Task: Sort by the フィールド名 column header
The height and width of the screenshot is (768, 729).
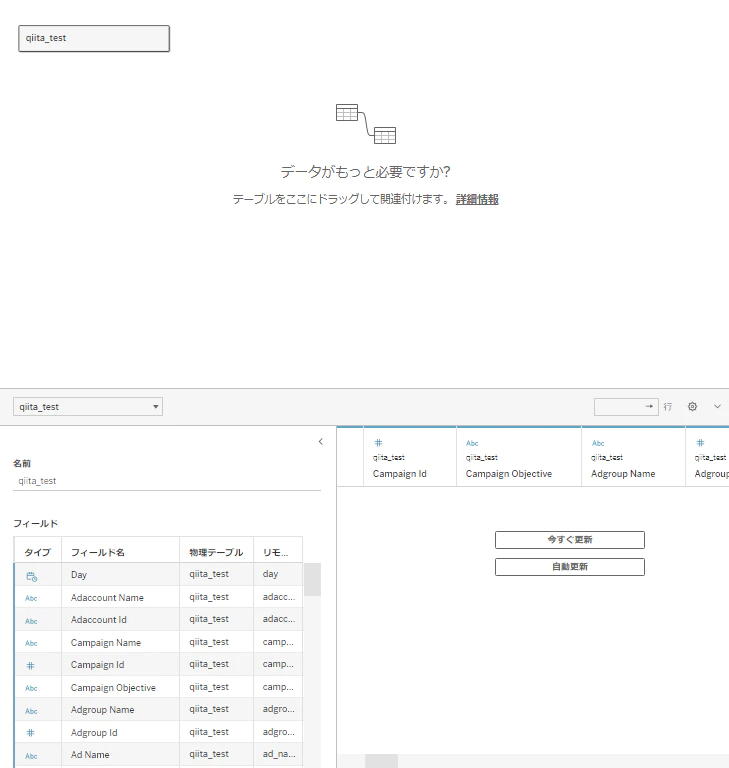Action: click(97, 552)
